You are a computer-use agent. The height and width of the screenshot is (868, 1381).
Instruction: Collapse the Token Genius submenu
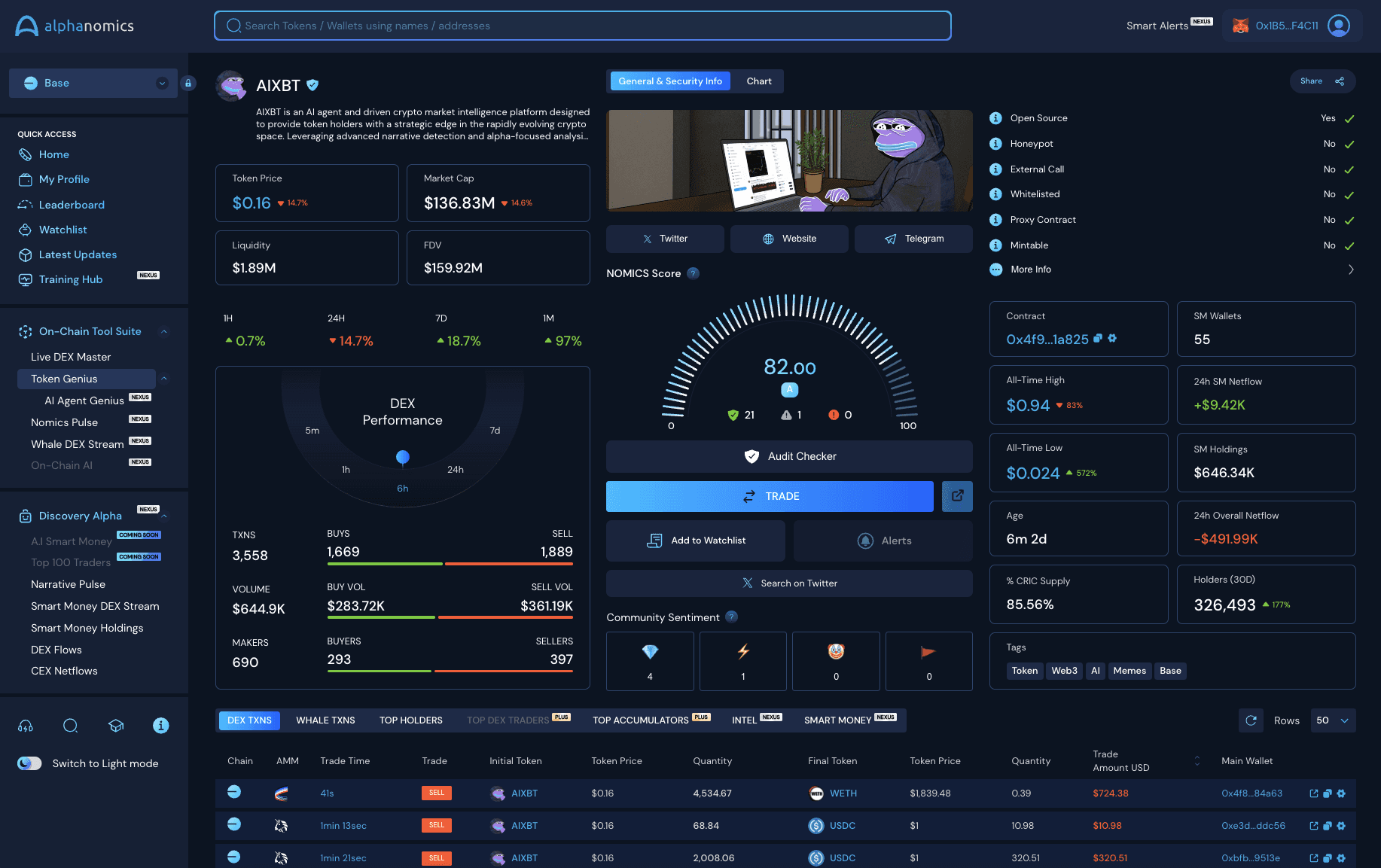[164, 379]
